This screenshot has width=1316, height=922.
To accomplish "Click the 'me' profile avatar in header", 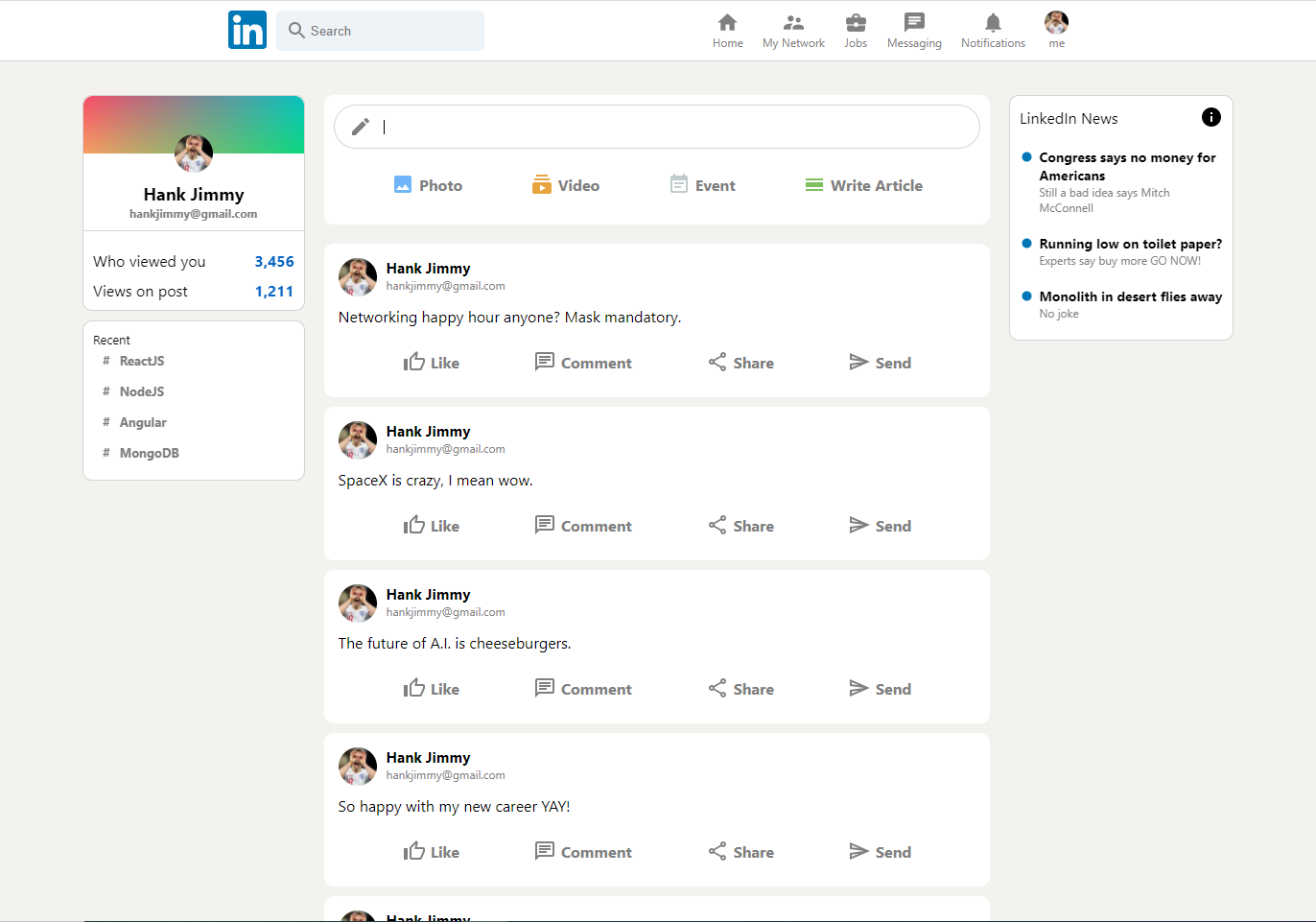I will point(1056,22).
